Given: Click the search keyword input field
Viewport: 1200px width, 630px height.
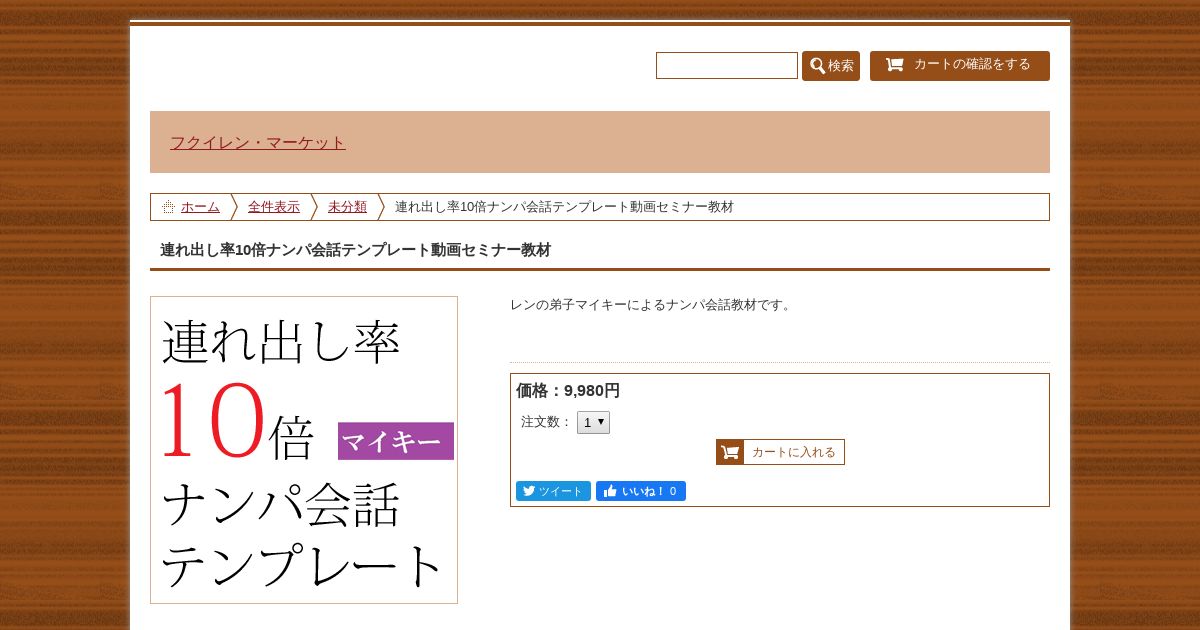Looking at the screenshot, I should 727,66.
